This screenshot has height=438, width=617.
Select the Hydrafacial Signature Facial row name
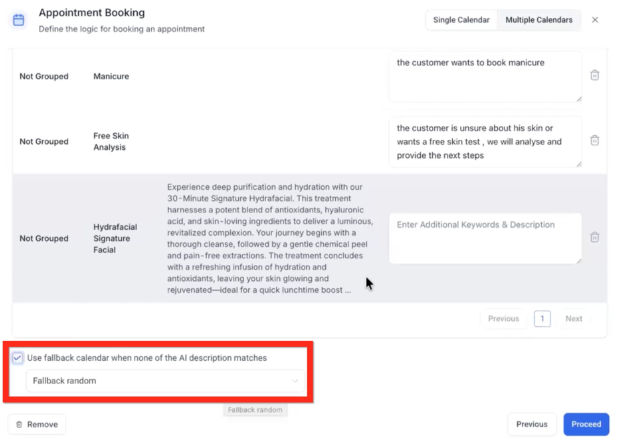[115, 238]
